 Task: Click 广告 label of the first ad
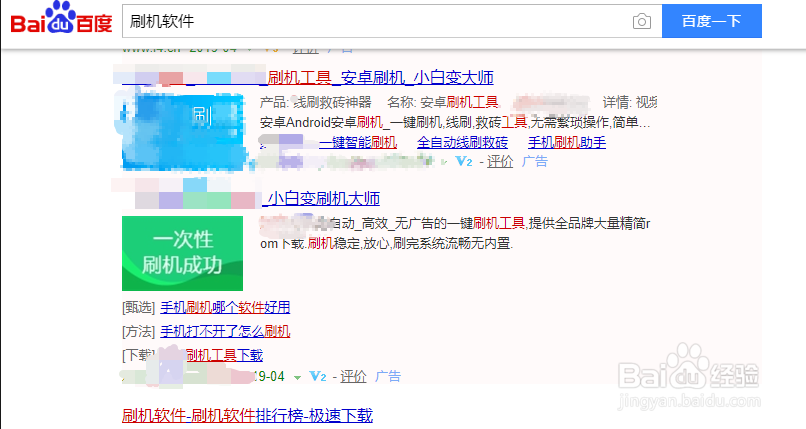[x=535, y=162]
